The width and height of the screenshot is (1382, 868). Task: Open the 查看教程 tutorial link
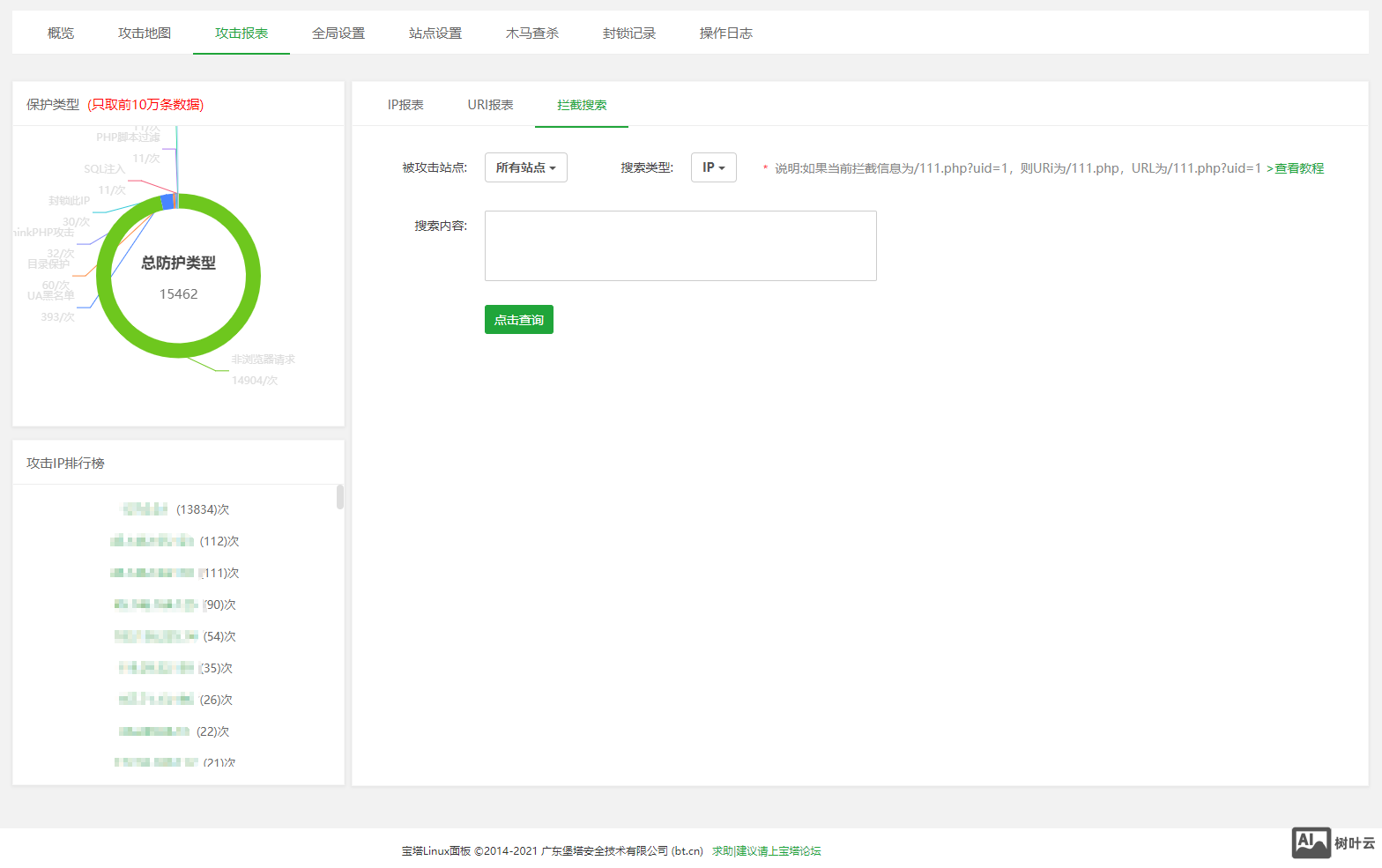point(1298,168)
